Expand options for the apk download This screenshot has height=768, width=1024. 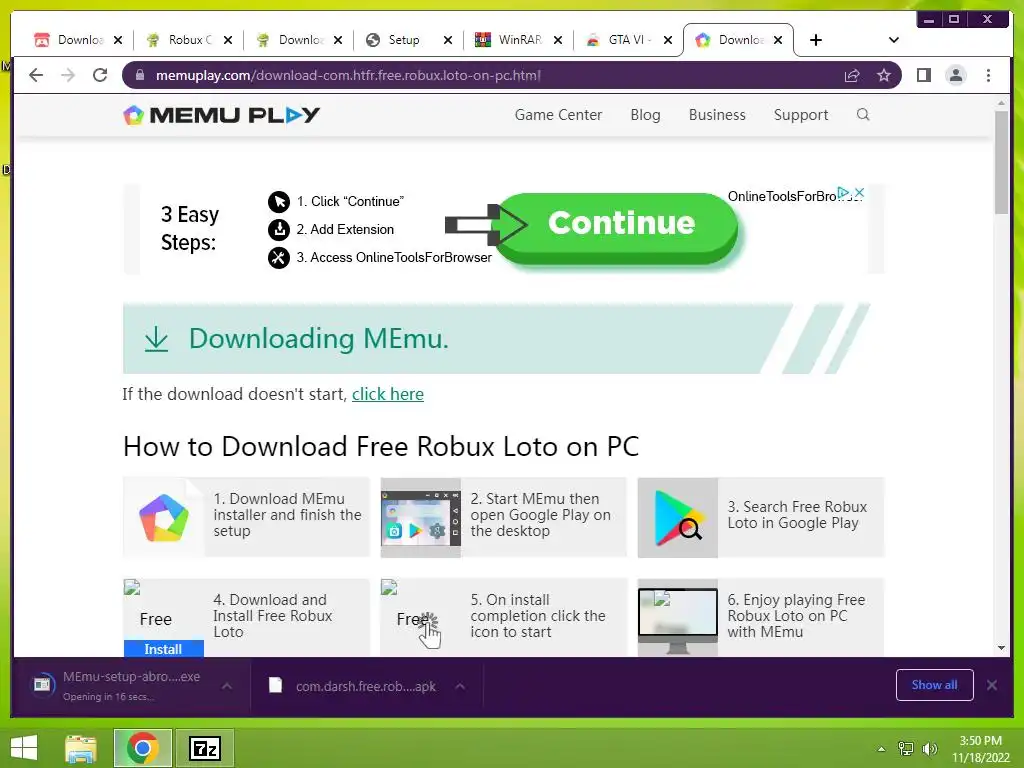pos(460,686)
